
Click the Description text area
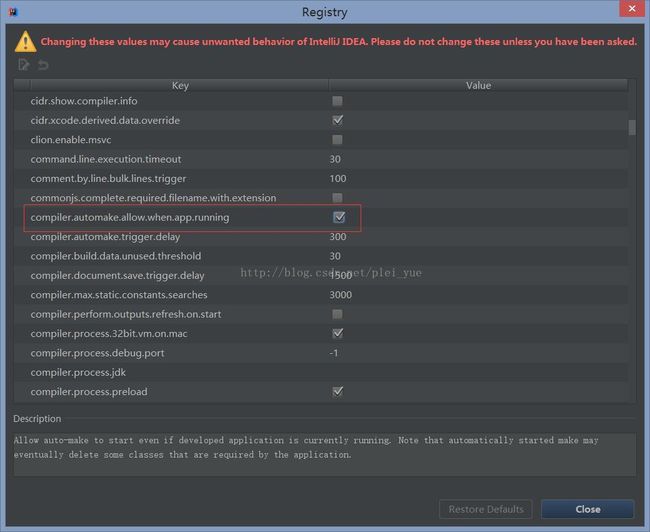324,454
